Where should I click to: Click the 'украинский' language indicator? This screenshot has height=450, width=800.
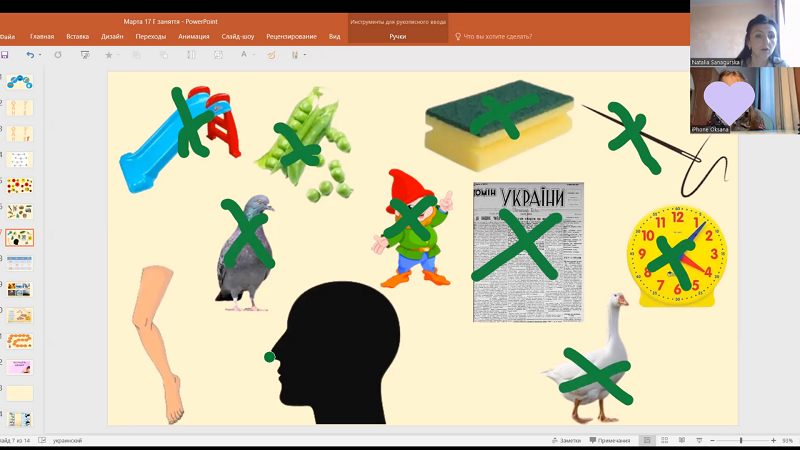click(x=67, y=440)
